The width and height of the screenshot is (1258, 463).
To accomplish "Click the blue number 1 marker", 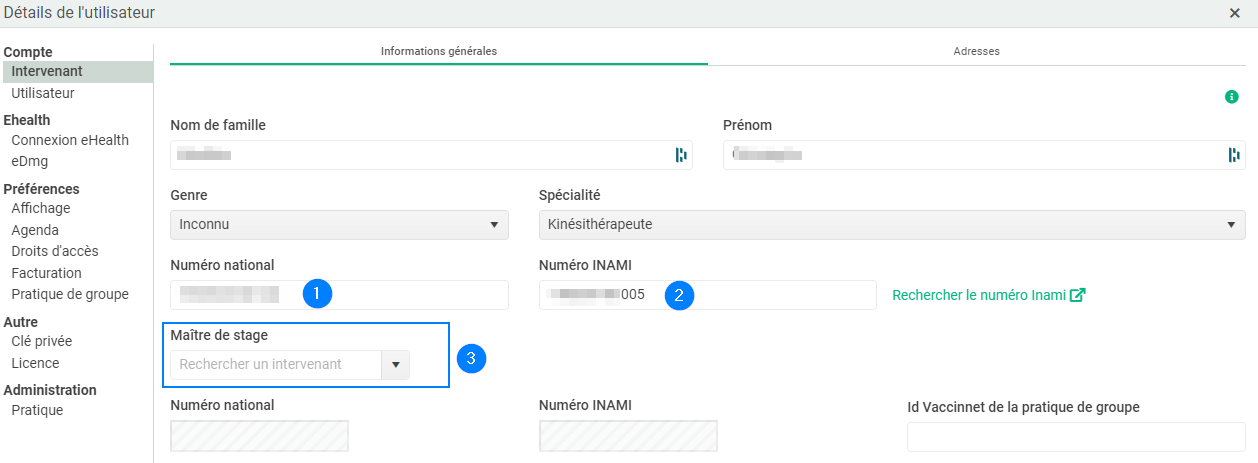I will pos(317,294).
